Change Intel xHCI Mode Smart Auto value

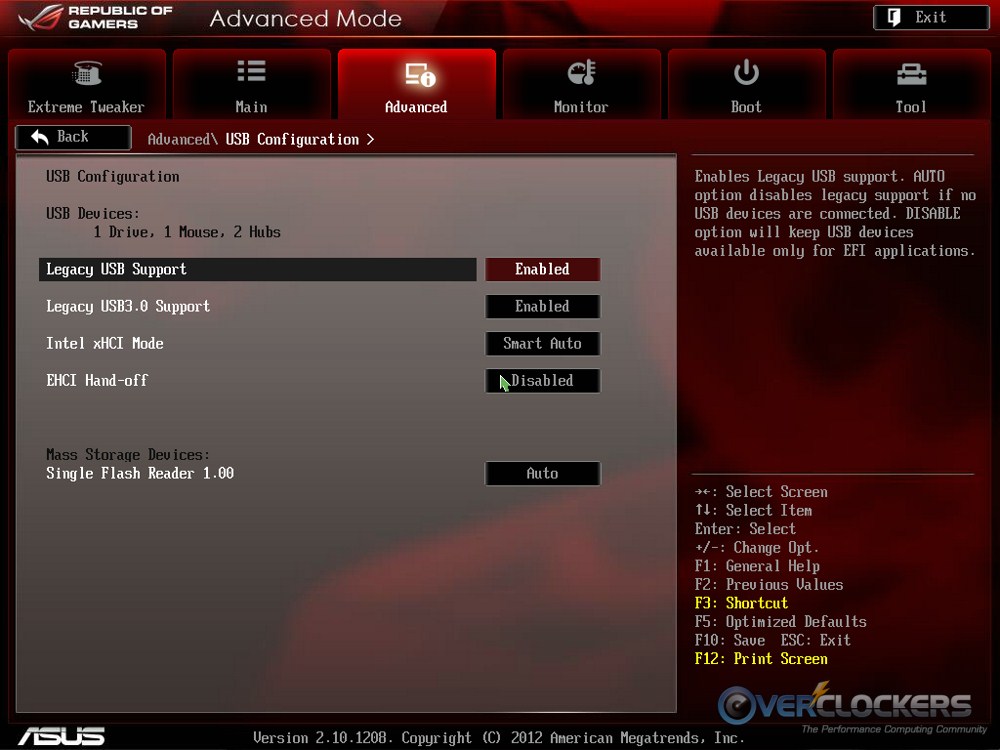[542, 344]
